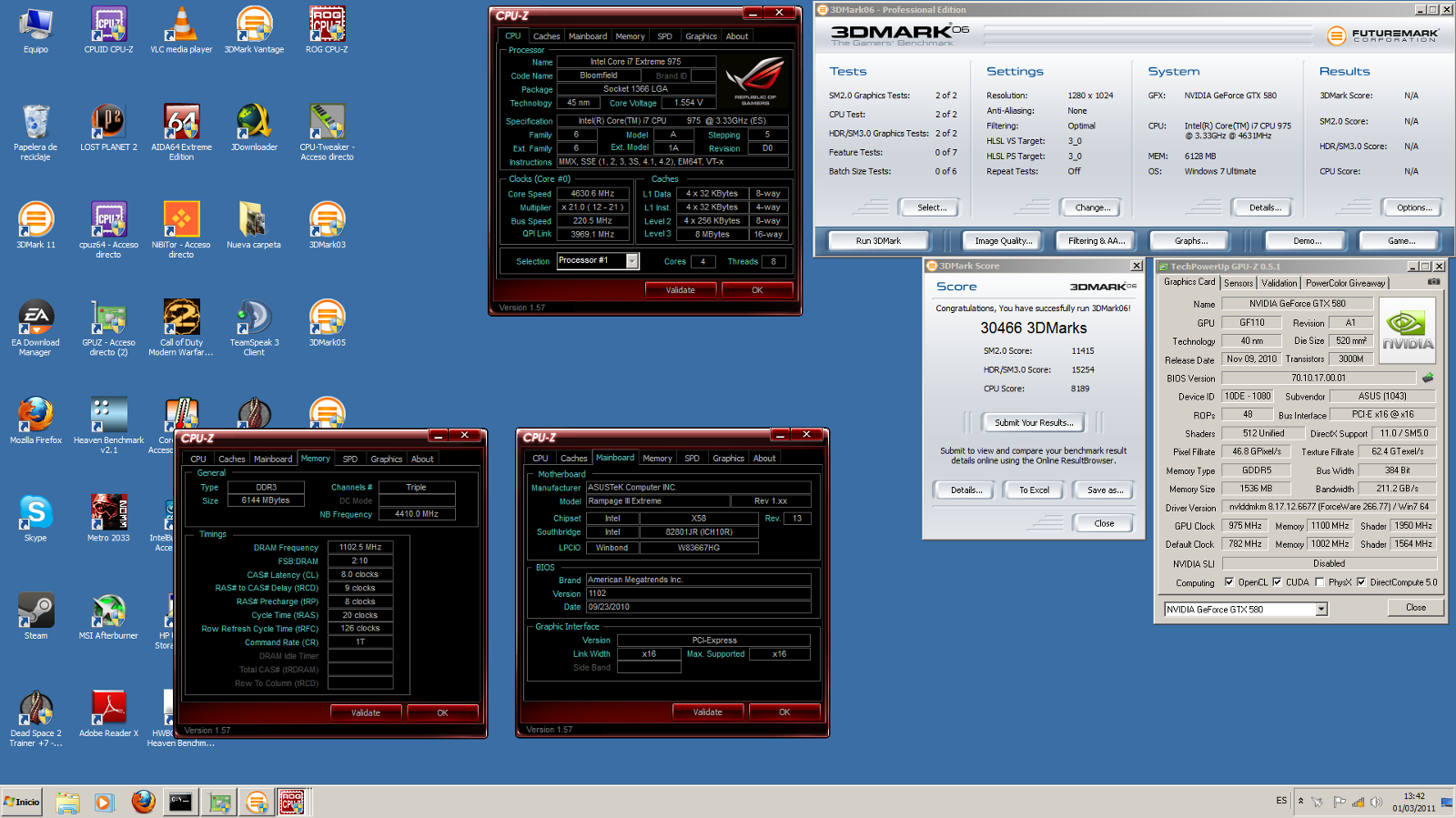Click Save as button in 3DMark Score

pyautogui.click(x=1105, y=490)
